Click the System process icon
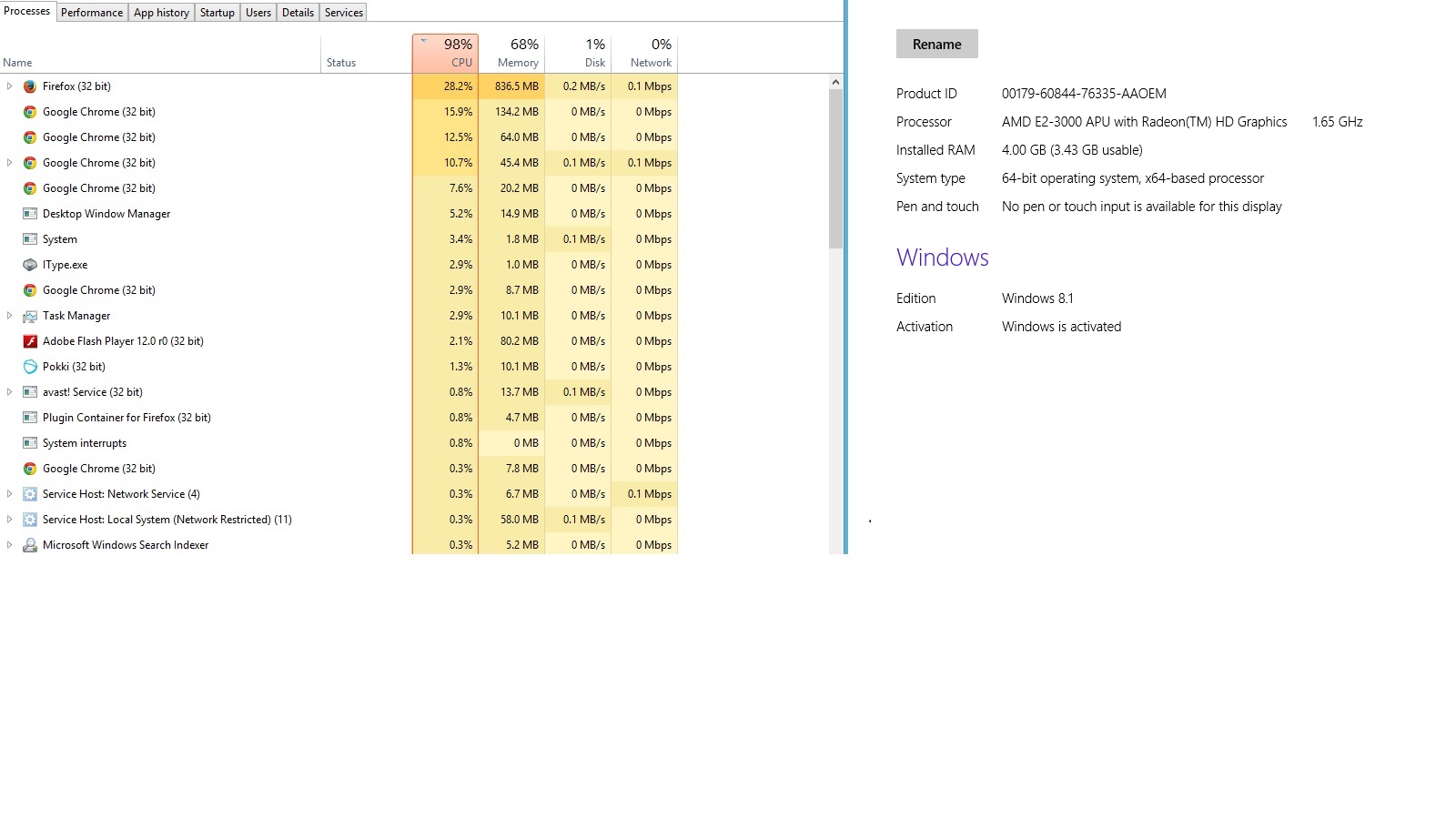The height and width of the screenshot is (819, 1456). (30, 239)
